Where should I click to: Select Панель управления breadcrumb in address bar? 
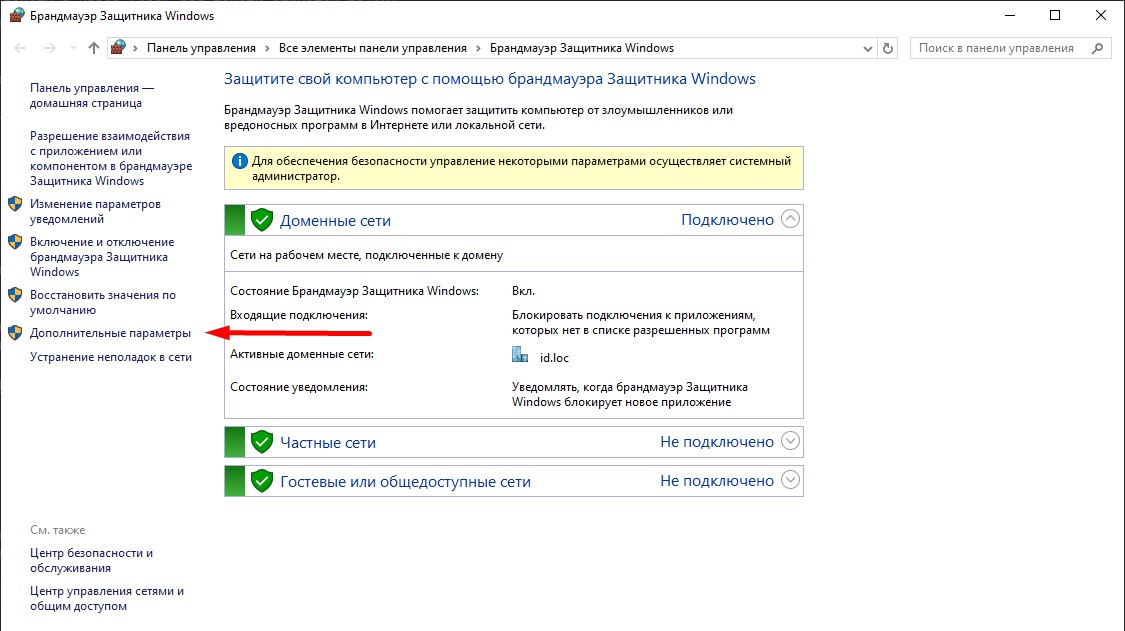[x=201, y=48]
